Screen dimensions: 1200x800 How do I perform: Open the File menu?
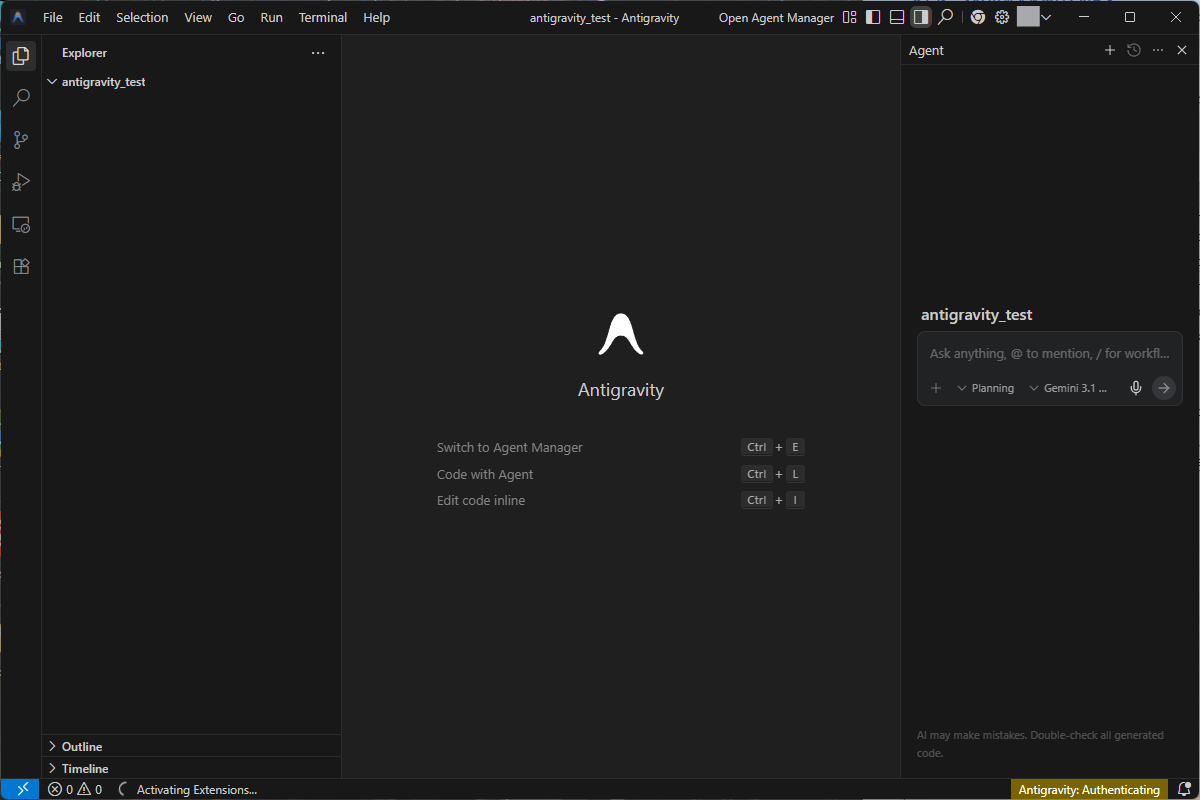click(x=53, y=17)
